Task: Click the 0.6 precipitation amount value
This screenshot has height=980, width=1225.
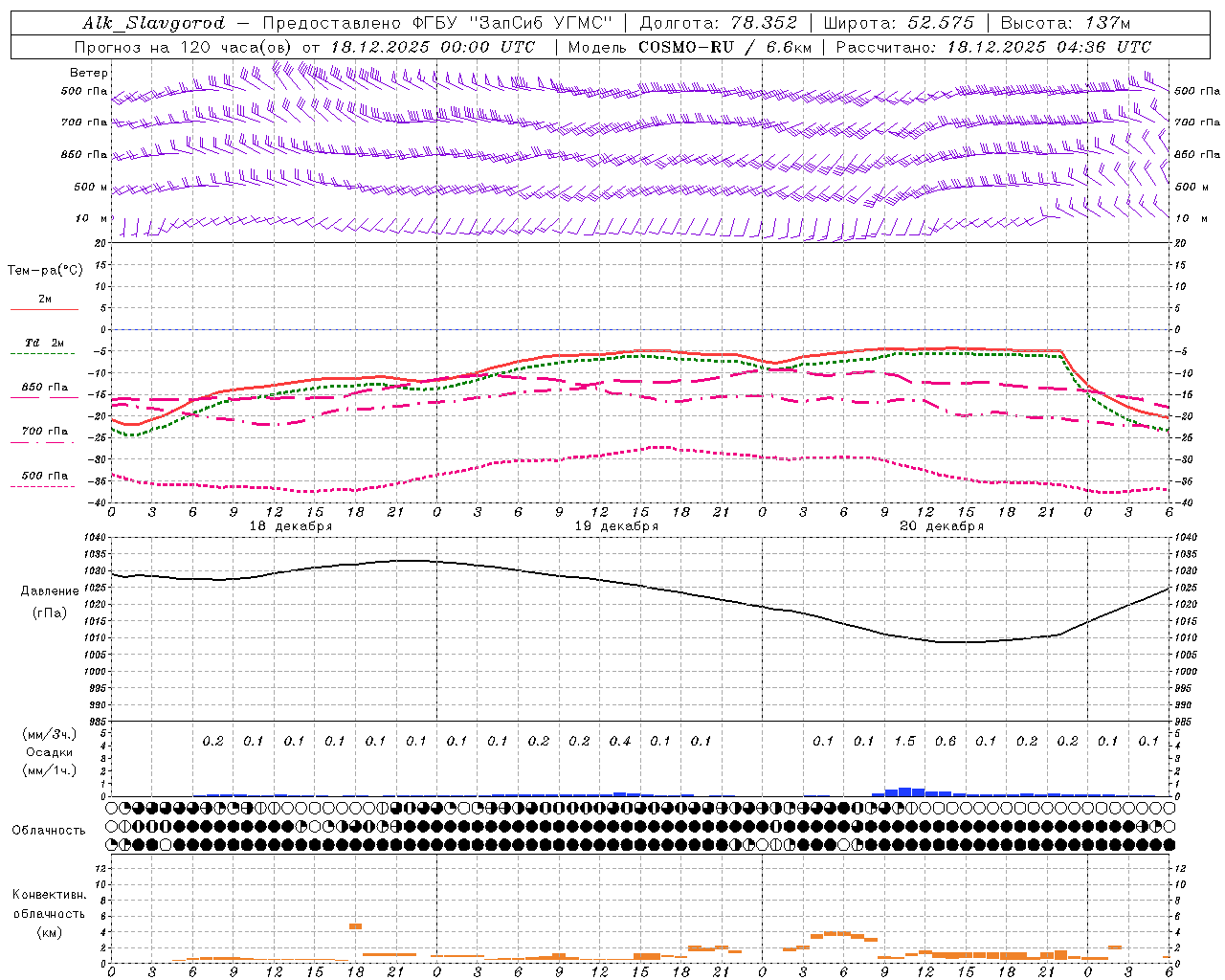Action: pos(946,741)
